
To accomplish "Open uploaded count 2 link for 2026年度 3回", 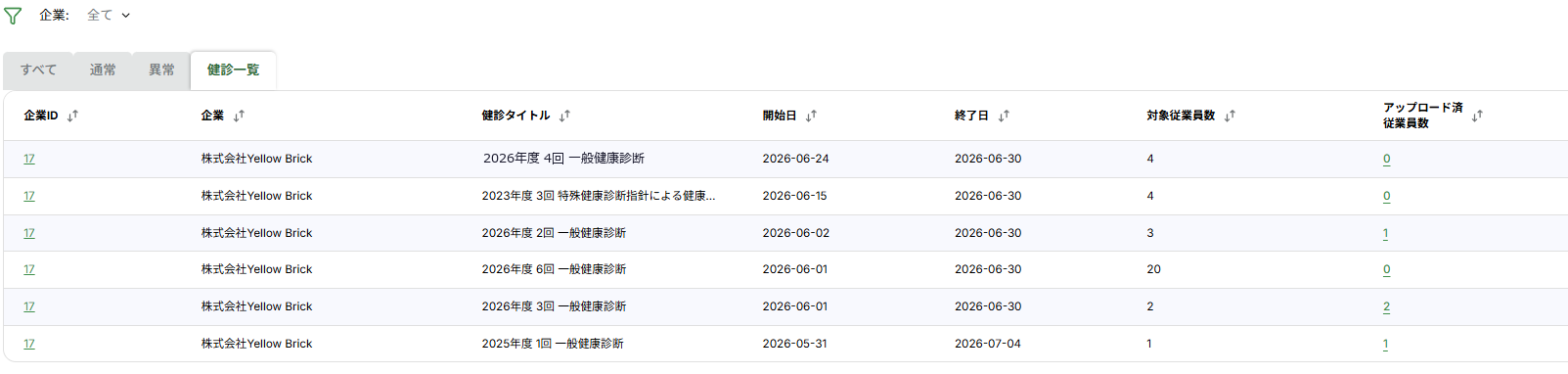I will 1387,306.
